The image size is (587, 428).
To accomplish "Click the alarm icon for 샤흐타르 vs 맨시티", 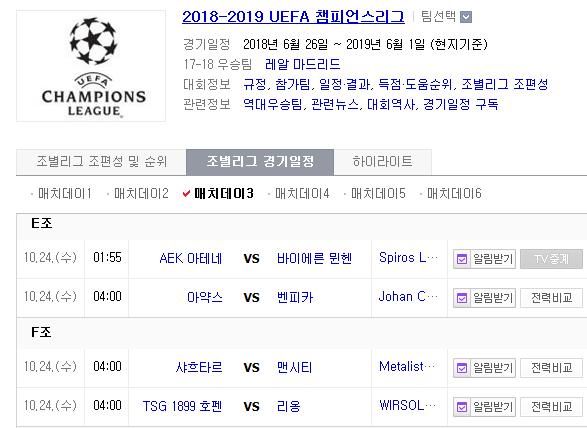I will [462, 368].
